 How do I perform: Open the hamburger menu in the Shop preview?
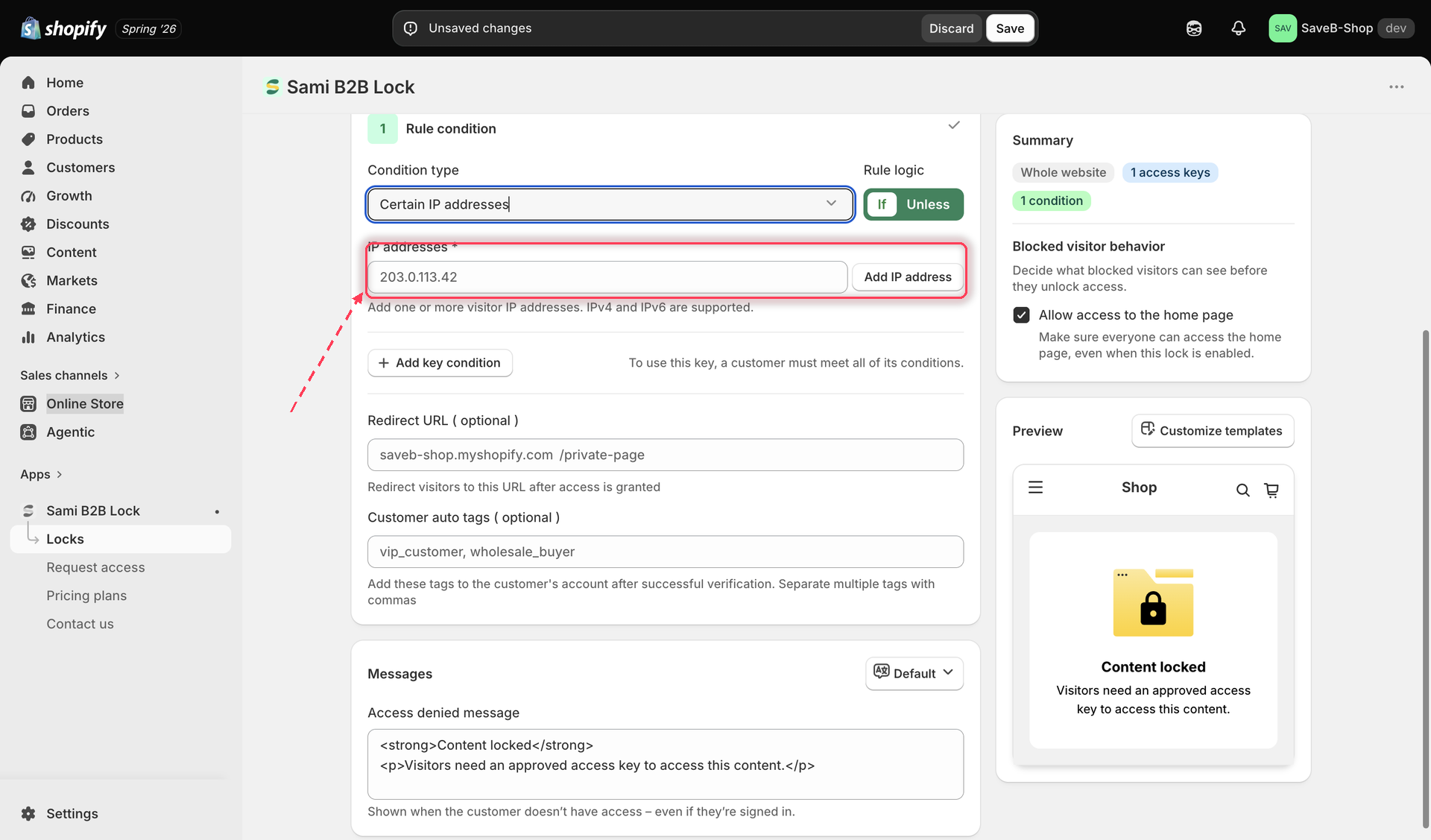coord(1035,487)
